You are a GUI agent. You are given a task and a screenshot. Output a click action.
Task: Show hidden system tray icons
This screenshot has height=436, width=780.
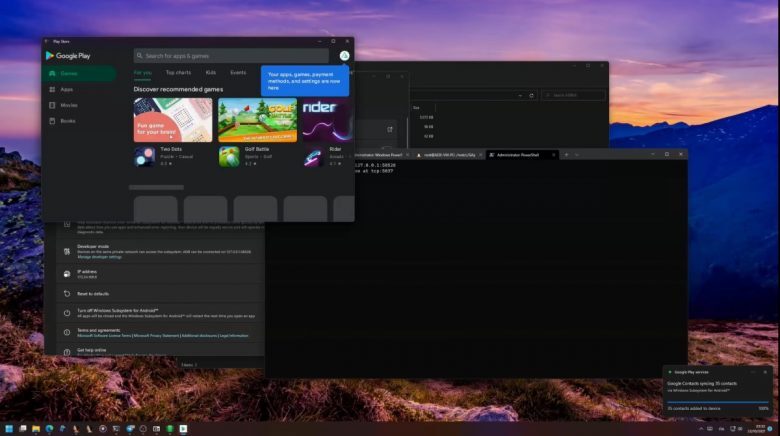[701, 429]
